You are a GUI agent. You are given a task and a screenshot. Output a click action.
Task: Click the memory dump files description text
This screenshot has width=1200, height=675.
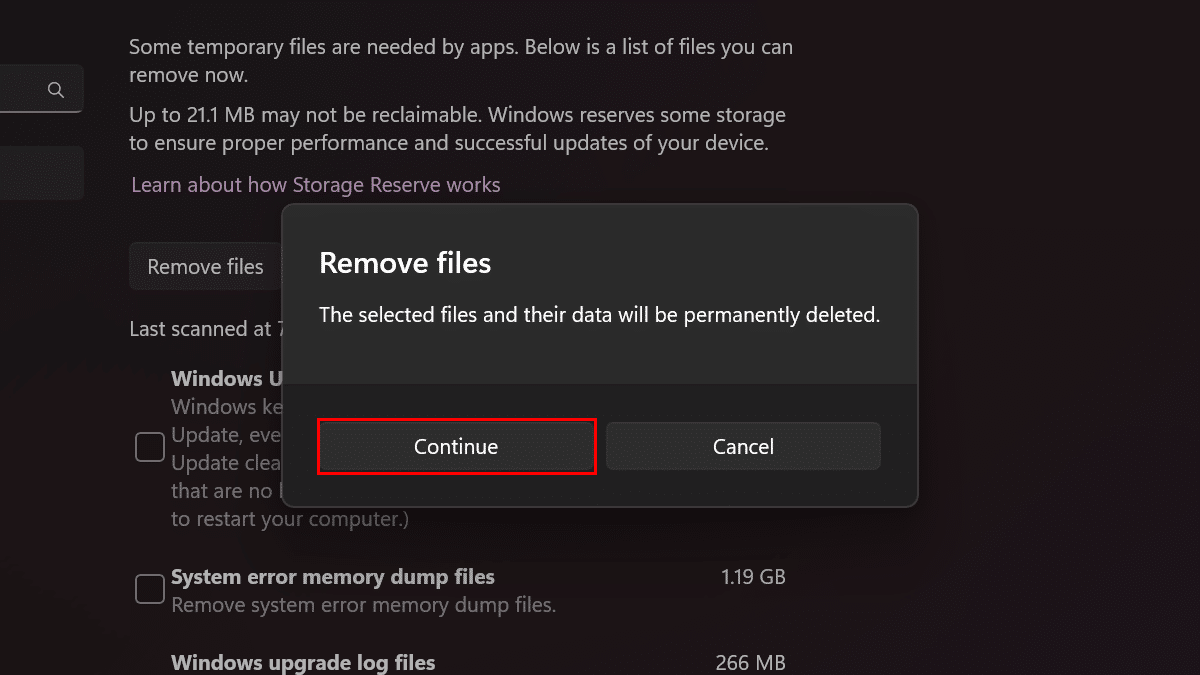(363, 606)
